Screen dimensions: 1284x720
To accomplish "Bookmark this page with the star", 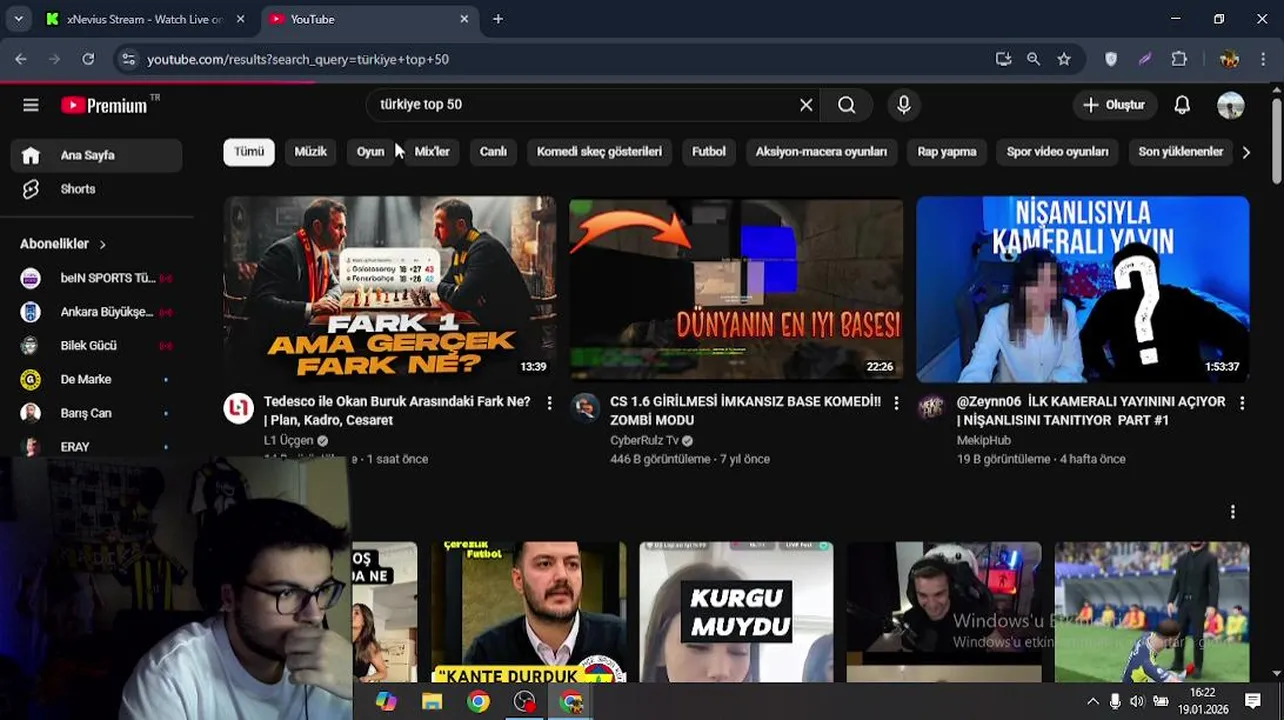I will 1064,59.
